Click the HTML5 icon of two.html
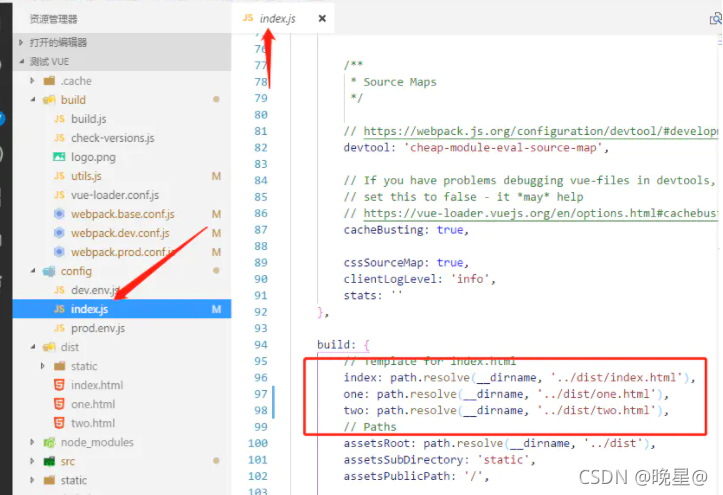The image size is (723, 495). [x=59, y=423]
